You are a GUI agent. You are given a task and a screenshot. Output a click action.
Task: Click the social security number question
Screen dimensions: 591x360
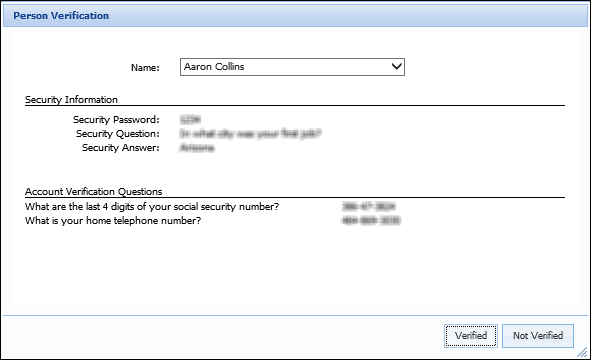(152, 207)
